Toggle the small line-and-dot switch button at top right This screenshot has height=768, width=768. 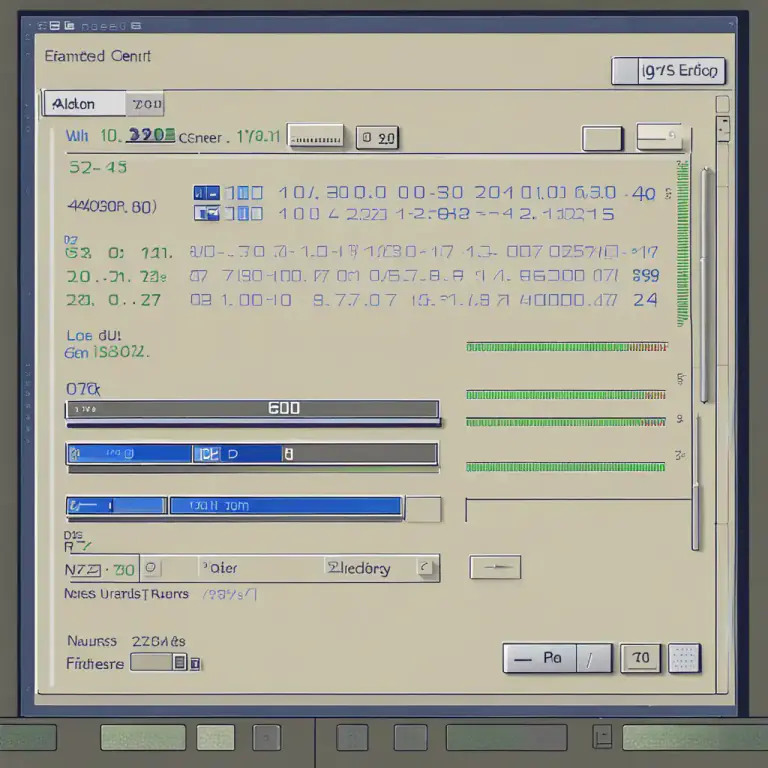tap(659, 136)
